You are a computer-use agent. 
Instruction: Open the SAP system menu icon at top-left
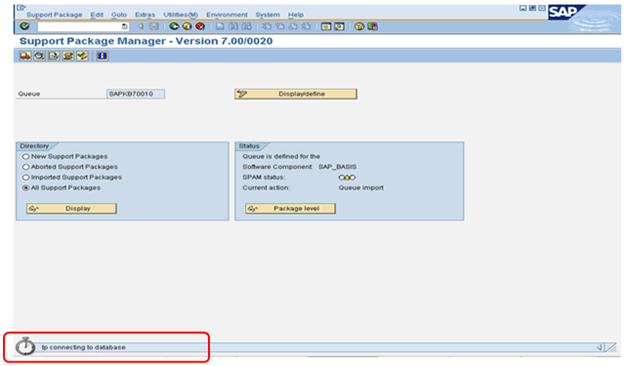(21, 8)
